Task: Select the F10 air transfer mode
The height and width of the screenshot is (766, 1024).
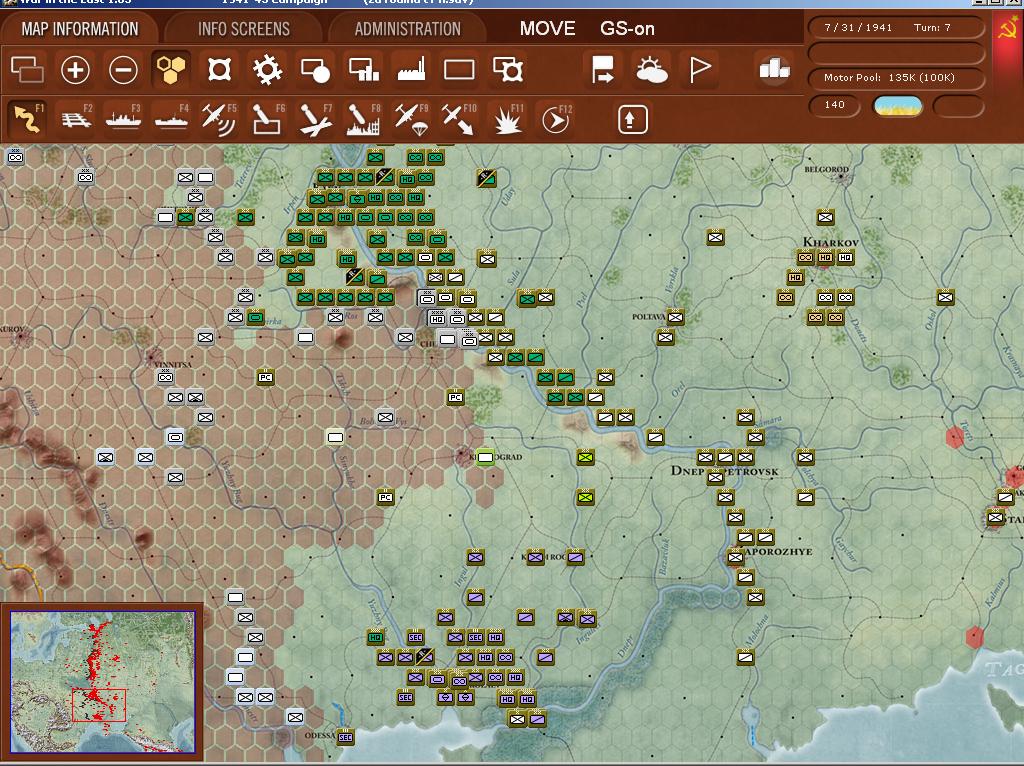Action: pos(459,119)
